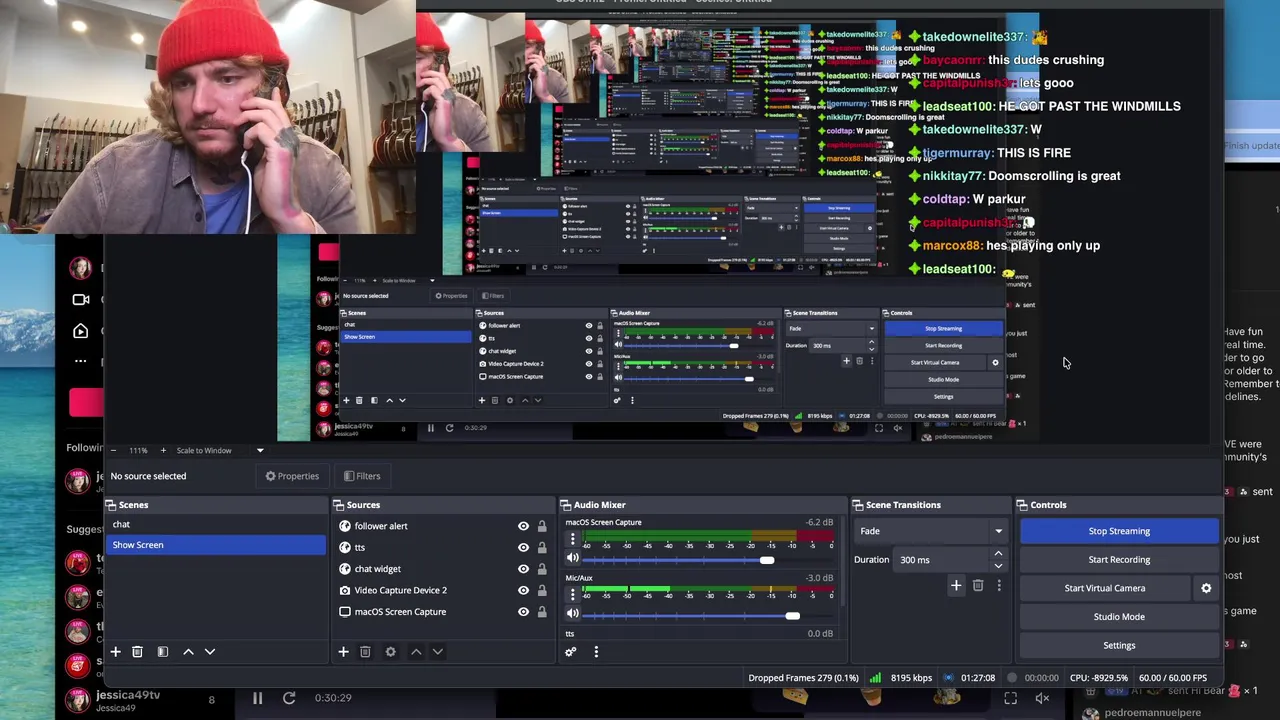Unlock Video Capture Device 2 source

point(542,590)
